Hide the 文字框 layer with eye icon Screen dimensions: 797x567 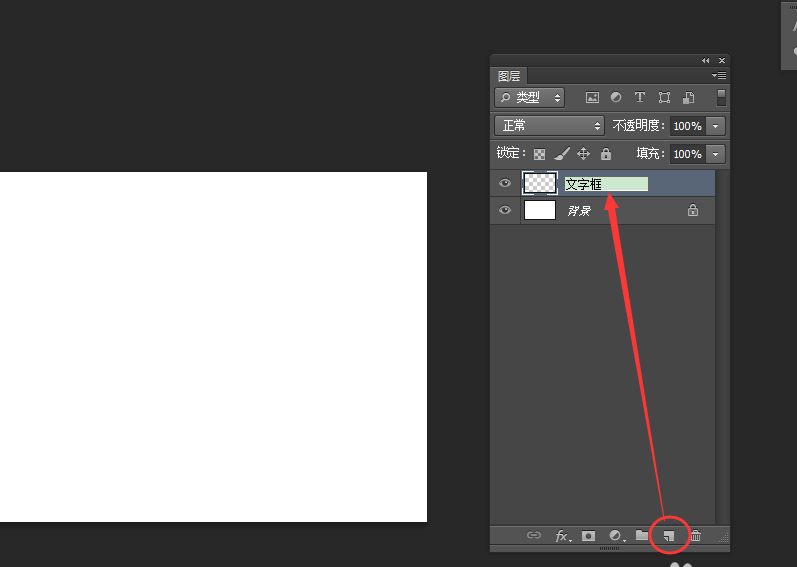(505, 183)
